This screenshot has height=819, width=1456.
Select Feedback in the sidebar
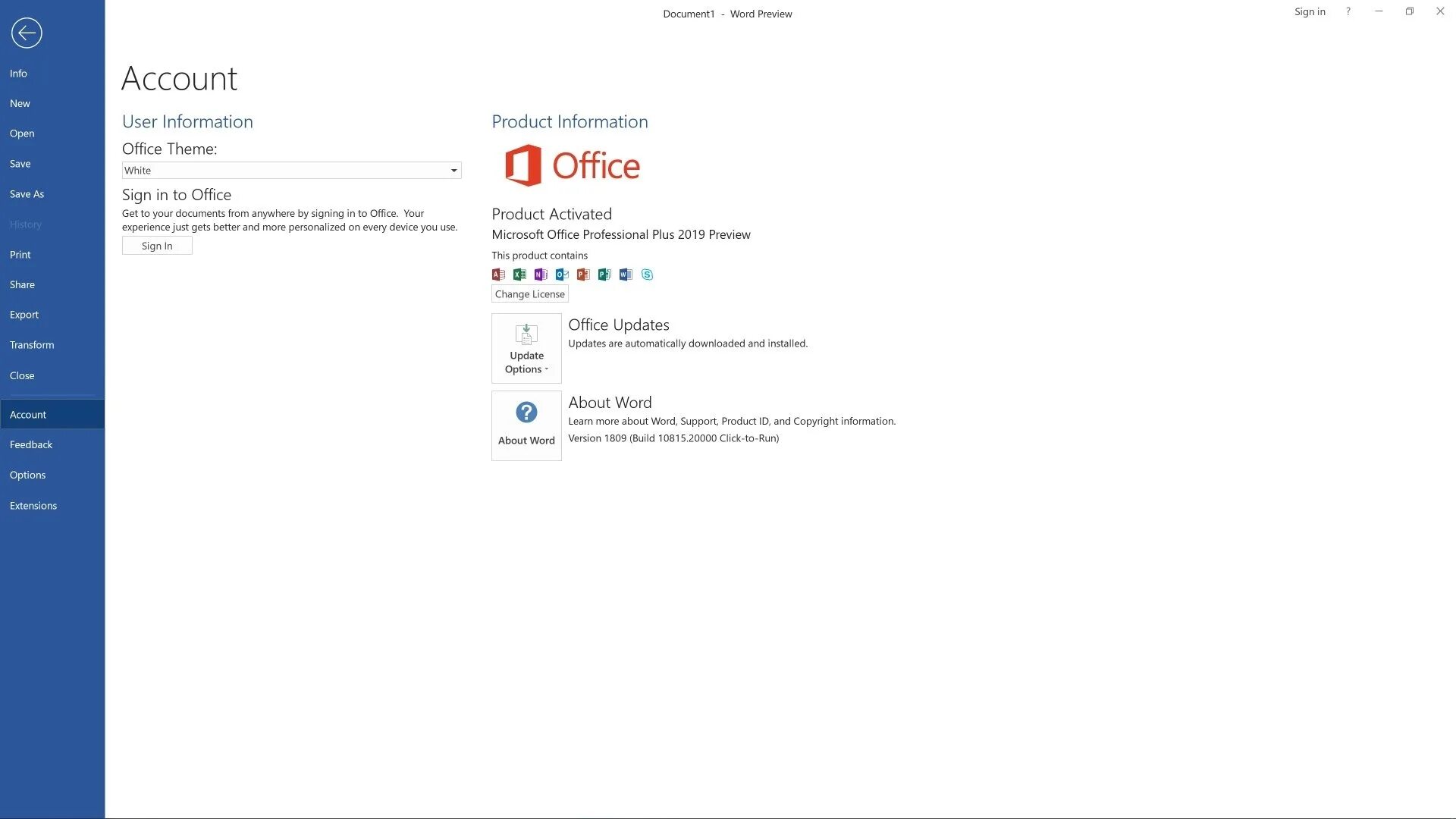tap(31, 444)
